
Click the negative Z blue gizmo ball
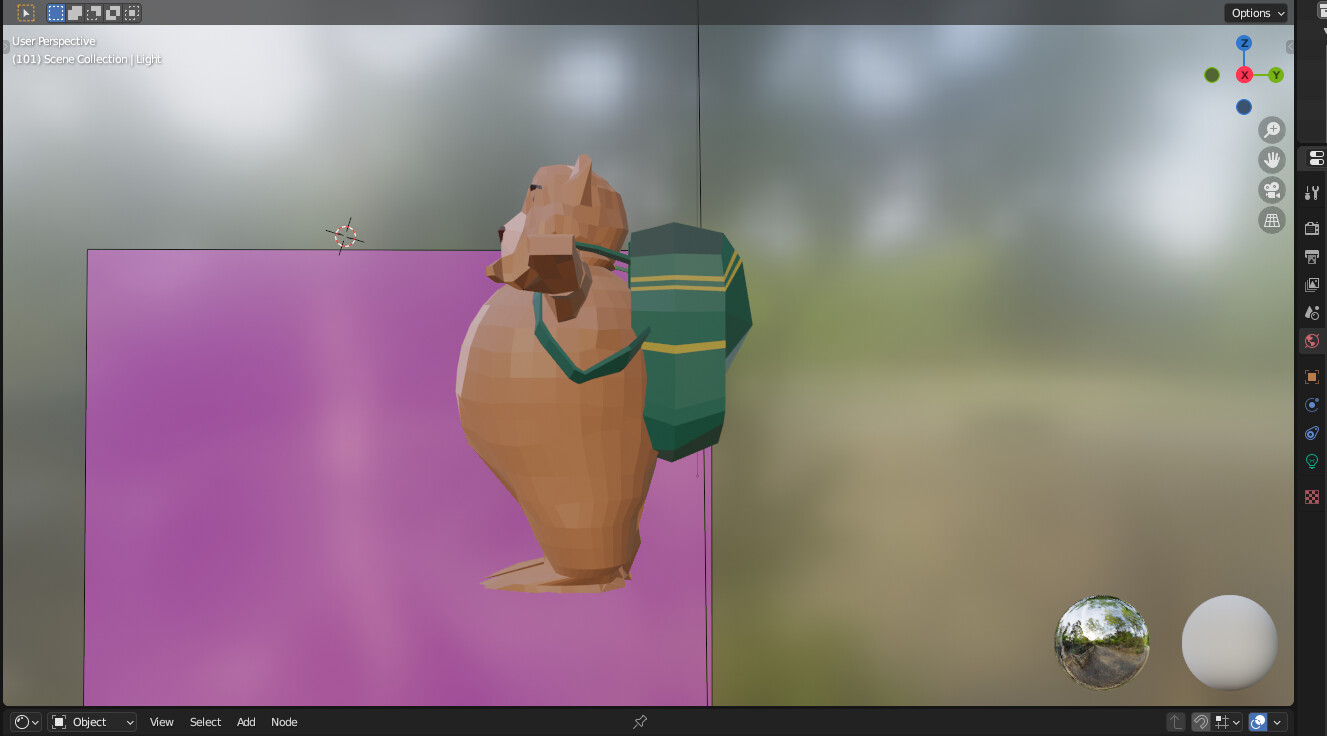tap(1244, 107)
